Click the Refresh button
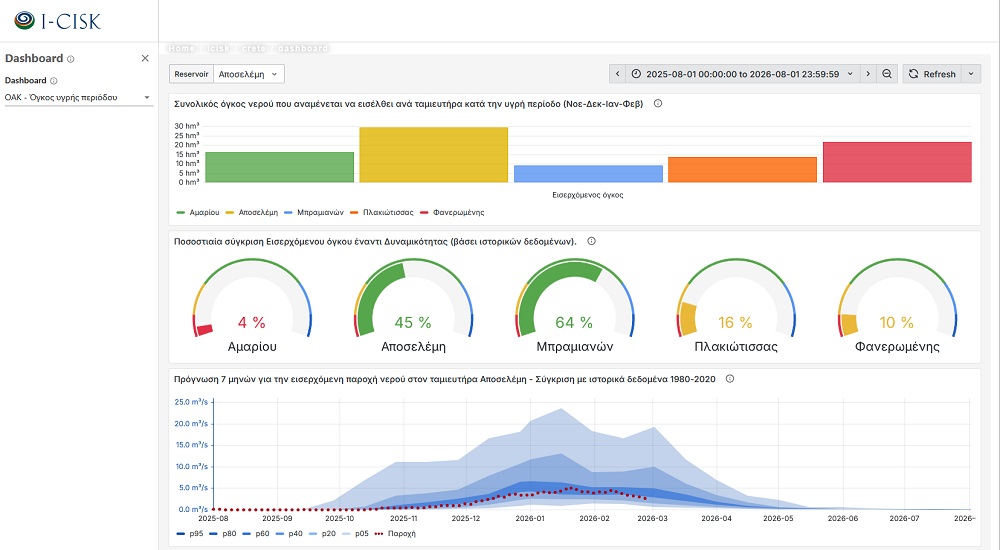The height and width of the screenshot is (550, 1000). pyautogui.click(x=932, y=74)
